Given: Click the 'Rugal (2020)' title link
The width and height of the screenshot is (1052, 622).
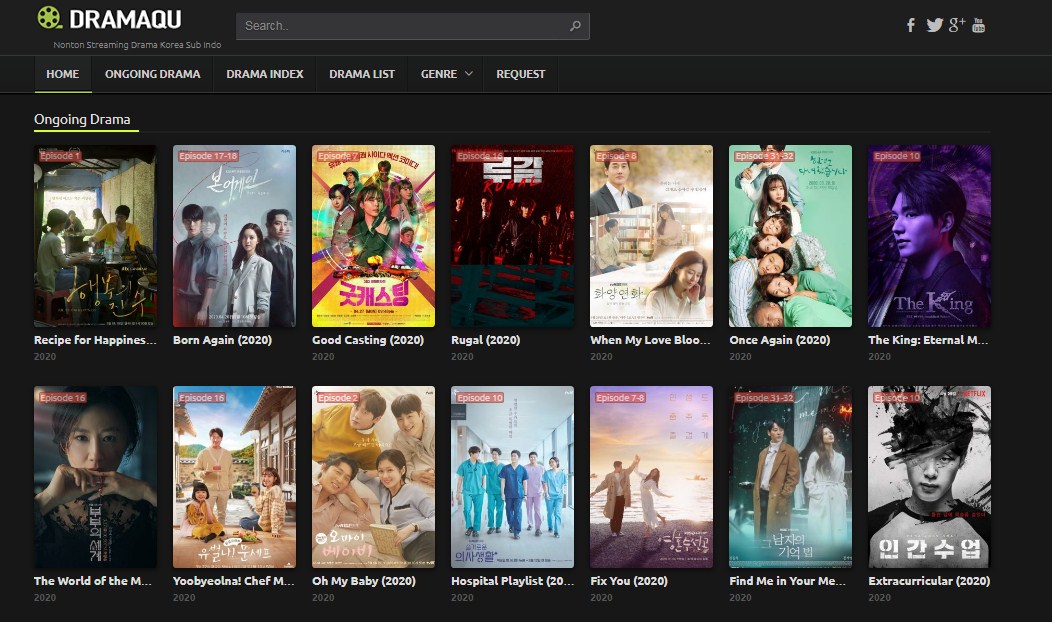Looking at the screenshot, I should point(486,340).
